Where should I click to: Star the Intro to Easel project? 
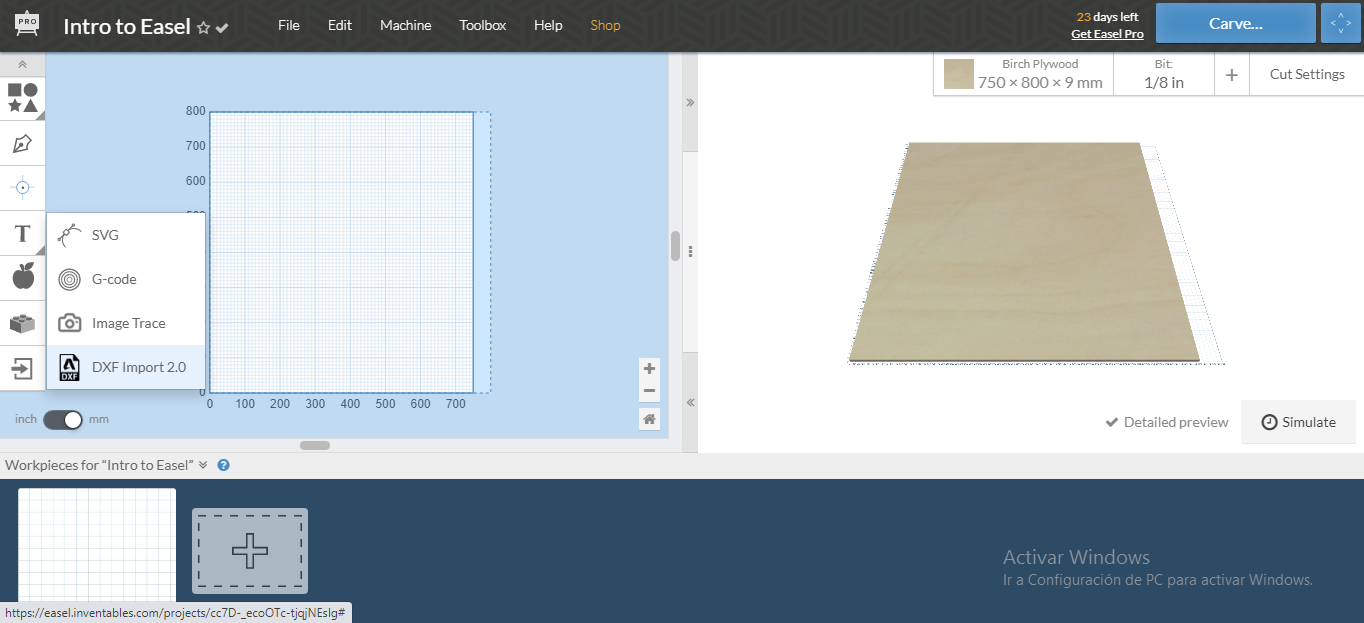(203, 28)
